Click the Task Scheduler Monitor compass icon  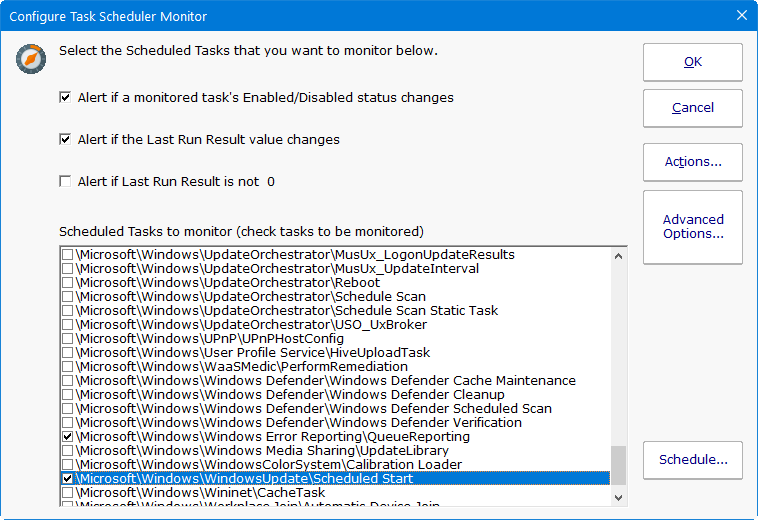[x=31, y=59]
